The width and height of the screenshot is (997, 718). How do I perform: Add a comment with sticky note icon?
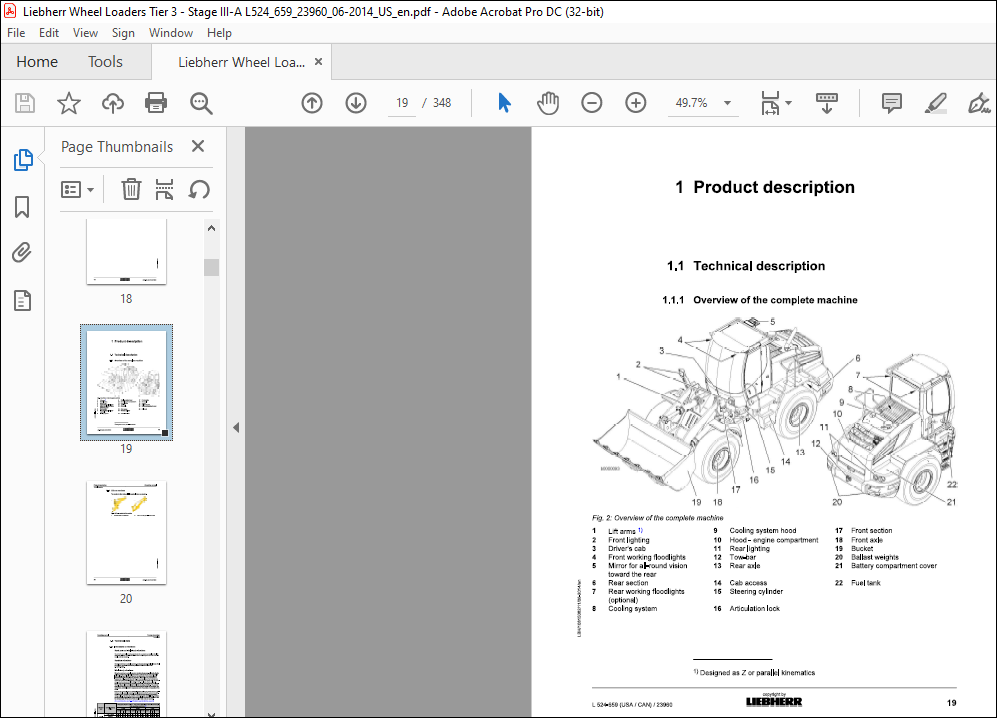(891, 103)
